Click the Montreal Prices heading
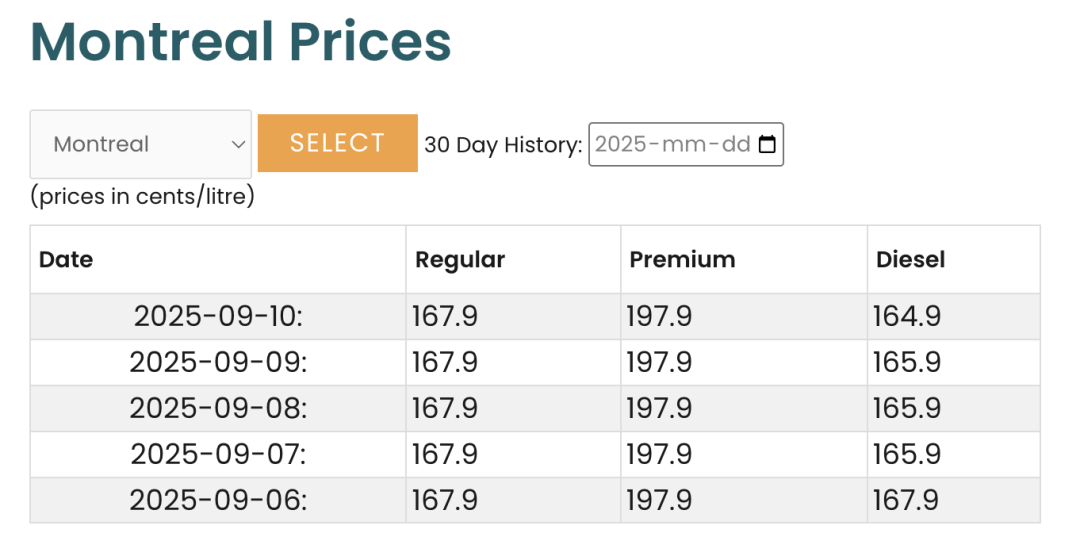This screenshot has height=560, width=1080. pyautogui.click(x=241, y=41)
